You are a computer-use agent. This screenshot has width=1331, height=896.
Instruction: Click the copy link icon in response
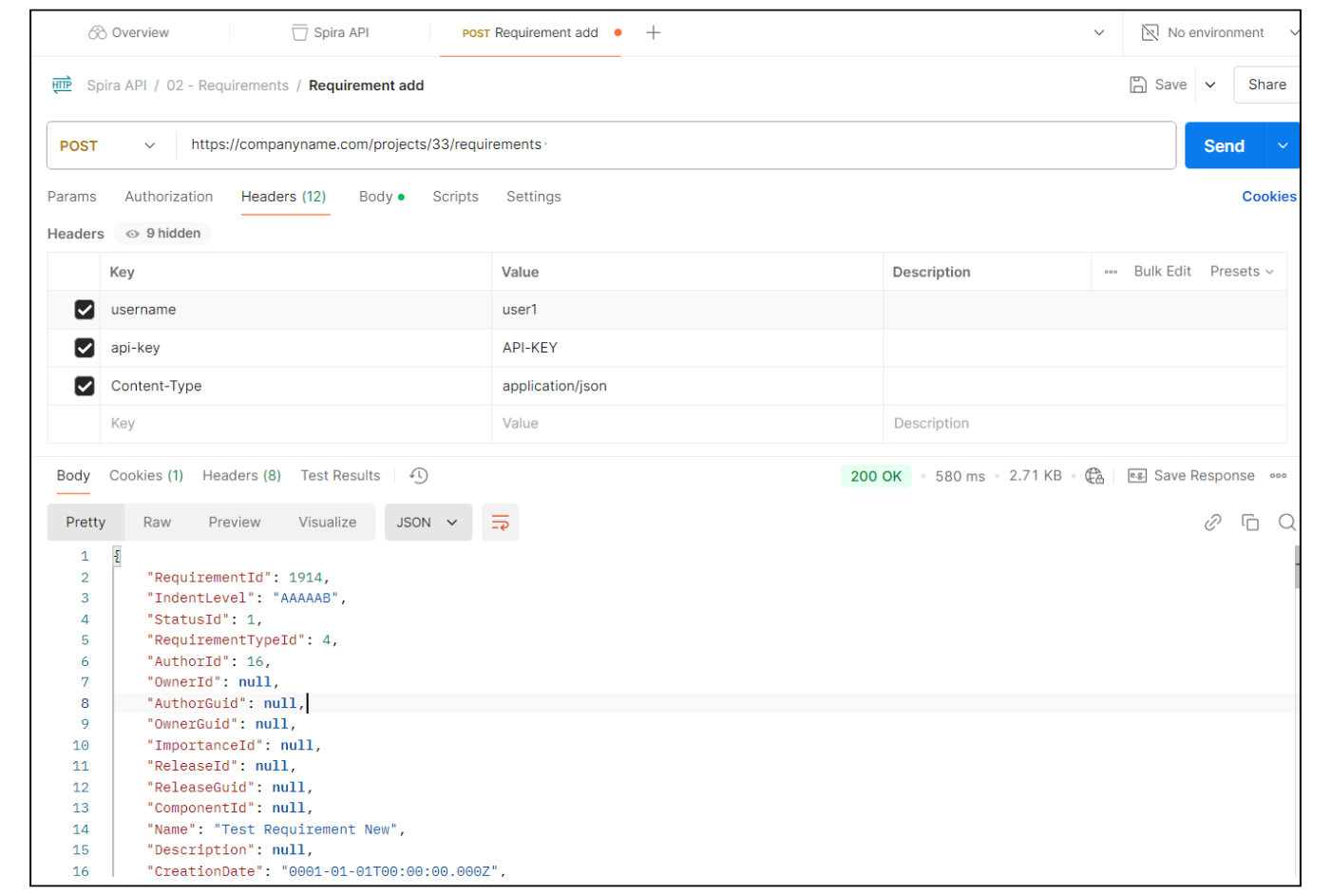[1212, 523]
